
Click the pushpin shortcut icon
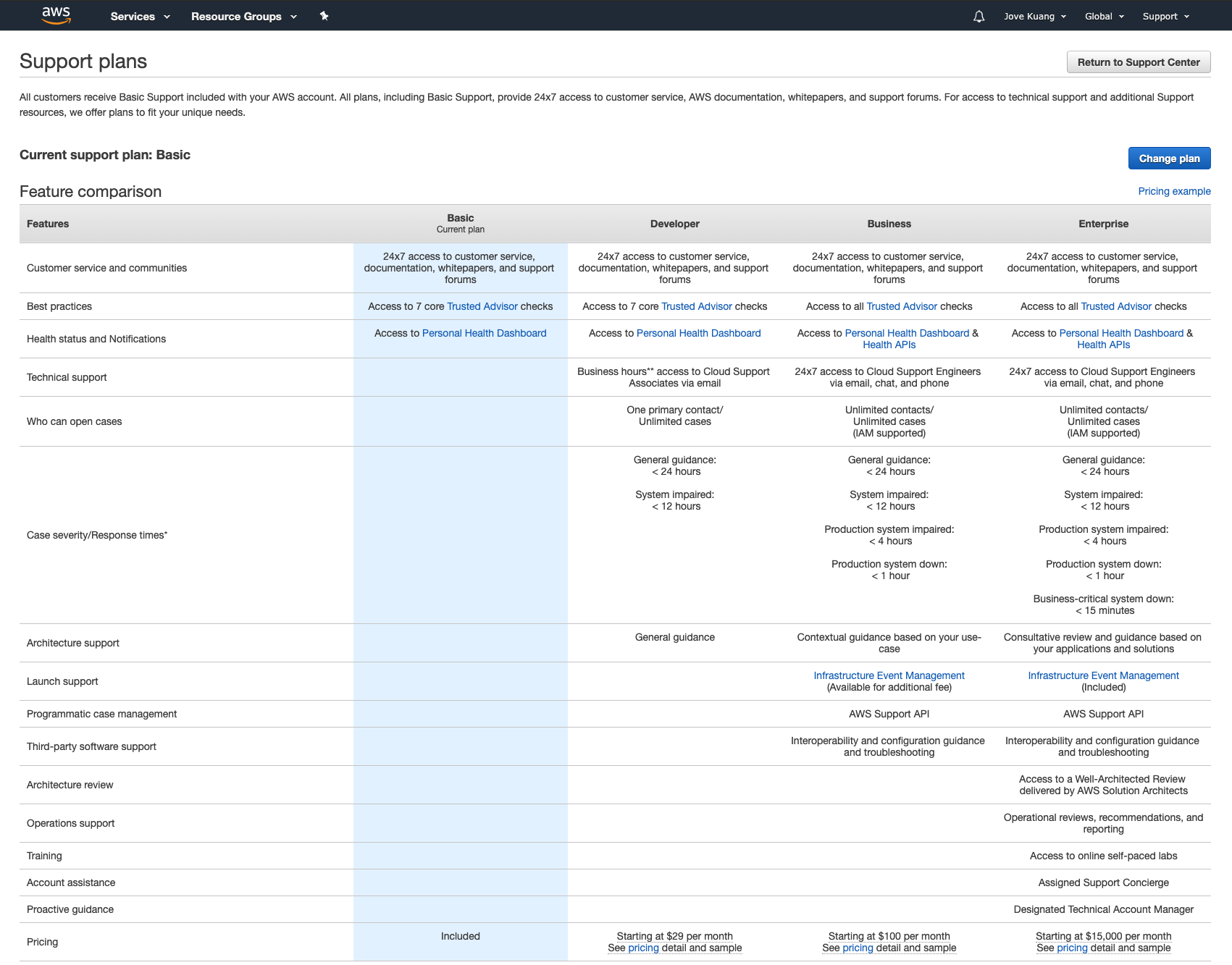[324, 16]
